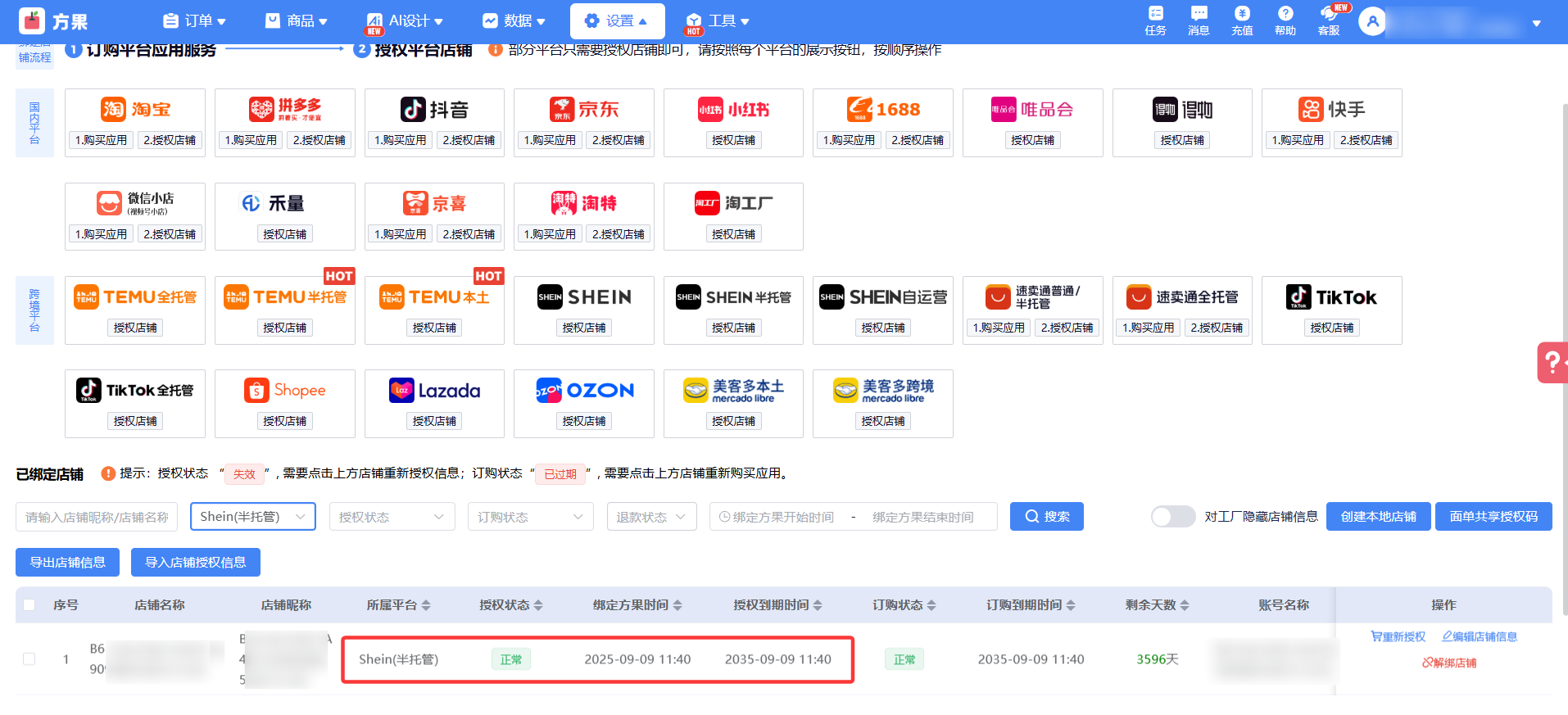Click the red floating question mark icon

click(x=1552, y=362)
